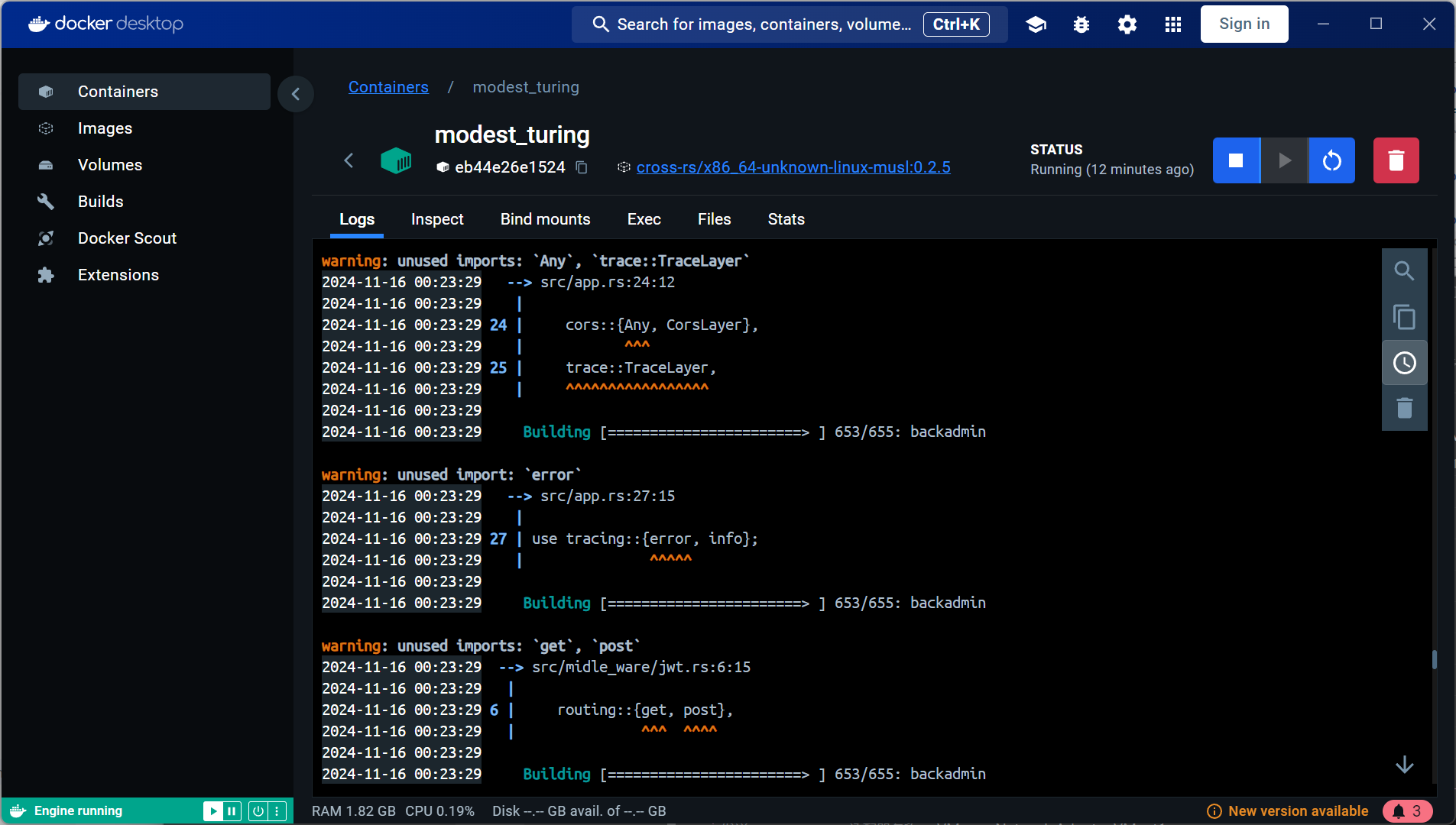Click the RAM 1.82 GB readout
The width and height of the screenshot is (1456, 825).
pyautogui.click(x=354, y=811)
